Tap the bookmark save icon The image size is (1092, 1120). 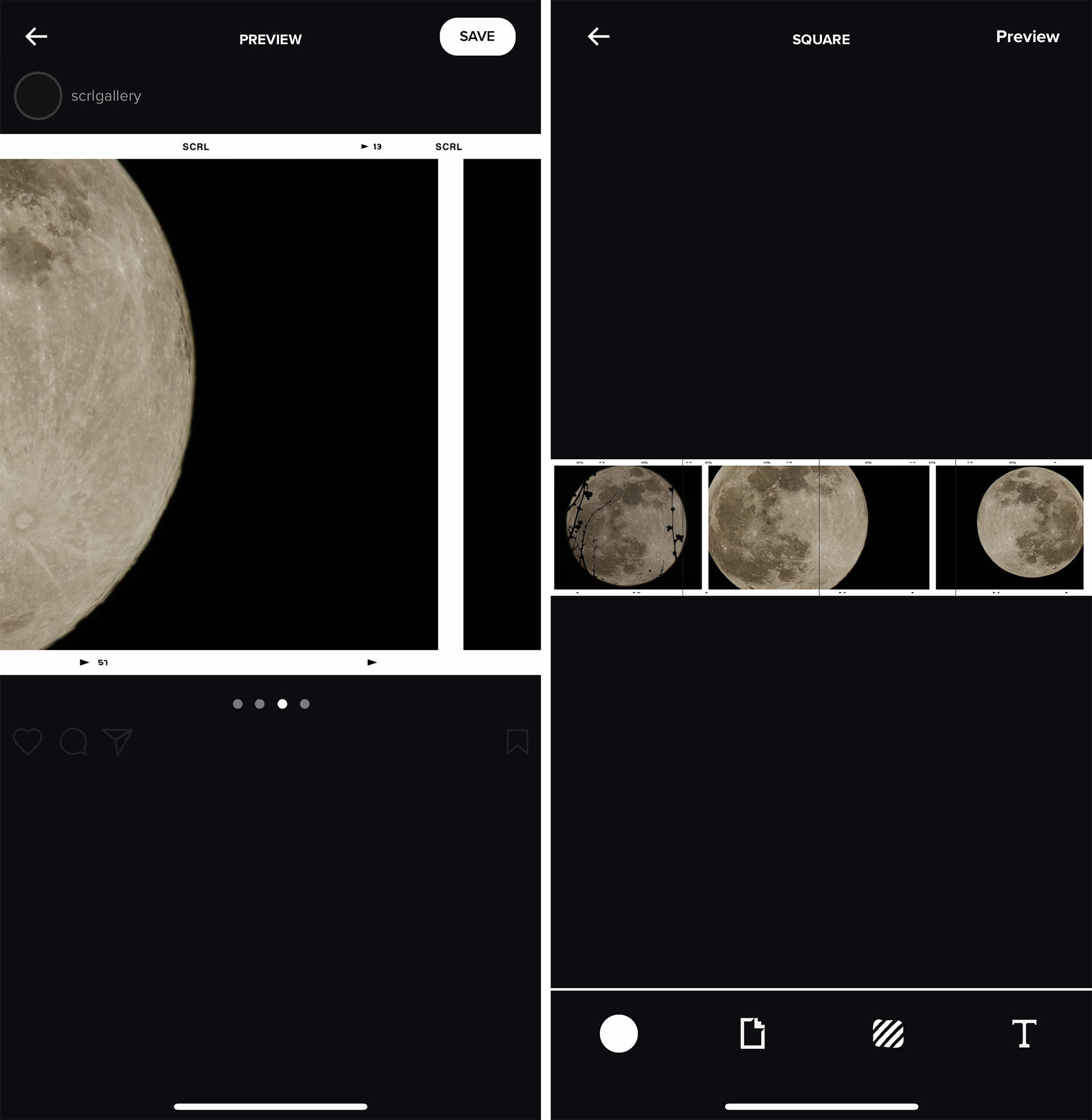pyautogui.click(x=517, y=742)
